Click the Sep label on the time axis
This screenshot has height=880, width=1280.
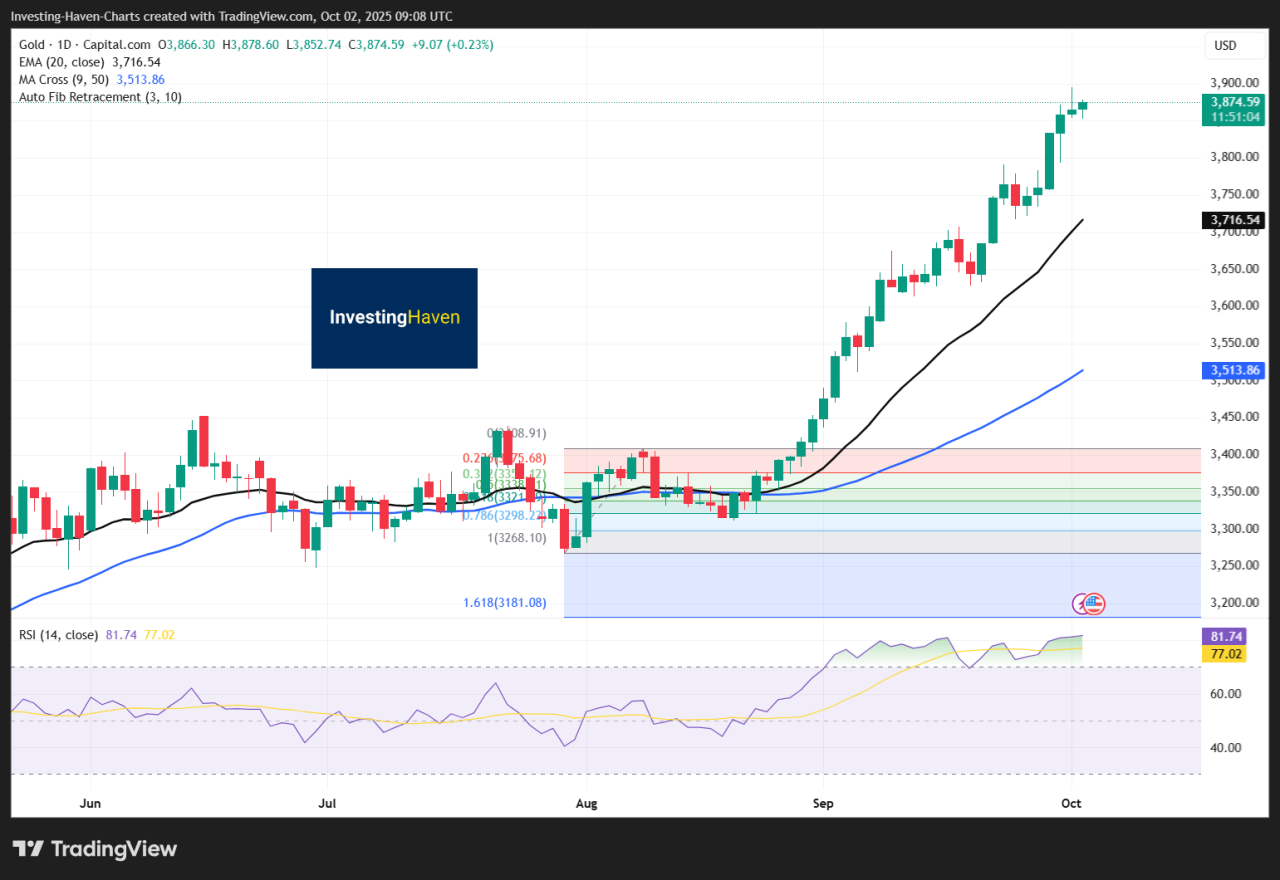pyautogui.click(x=822, y=803)
